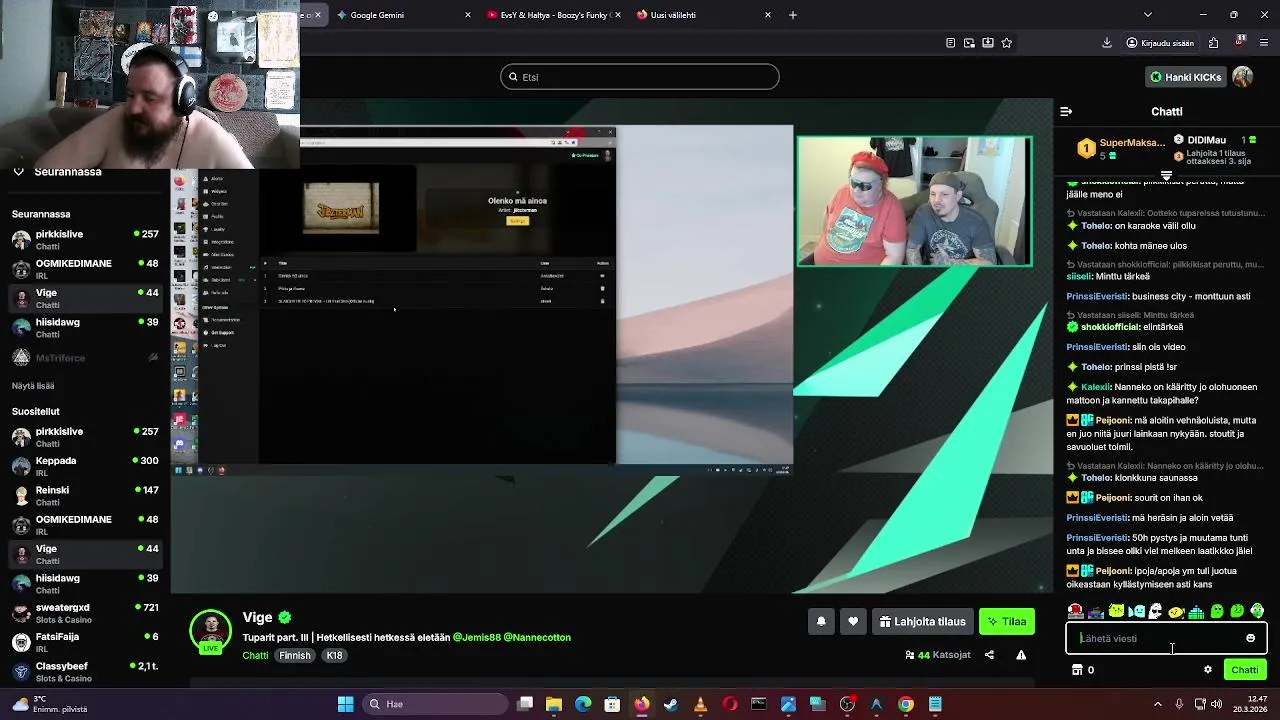Expand followed list with Näytä lisää

[33, 386]
